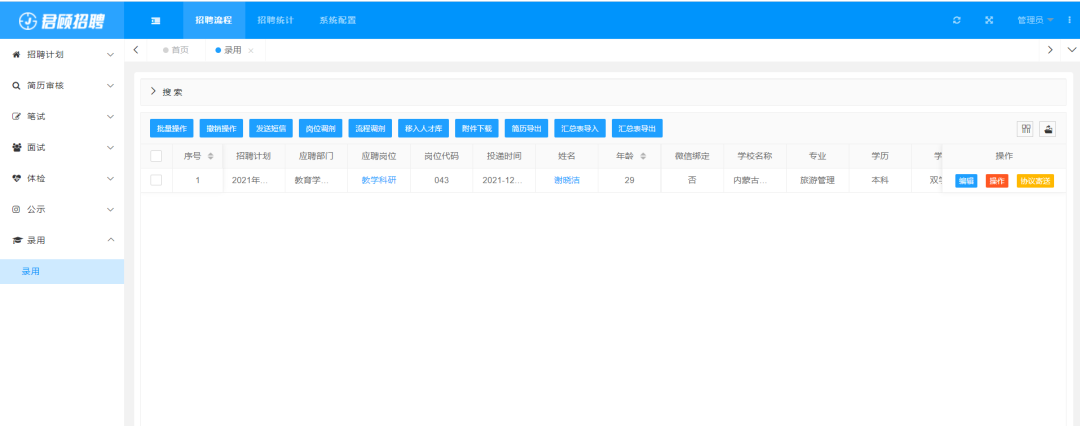Close the 录用 tab
This screenshot has height=426, width=1080.
[251, 50]
